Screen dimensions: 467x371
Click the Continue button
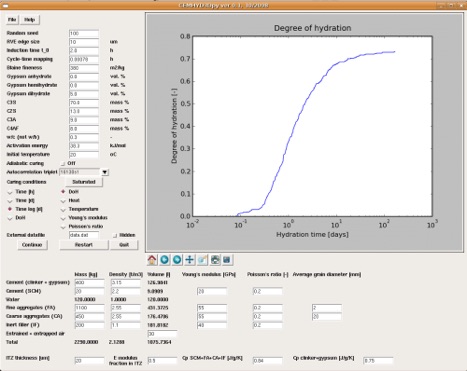[x=32, y=245]
